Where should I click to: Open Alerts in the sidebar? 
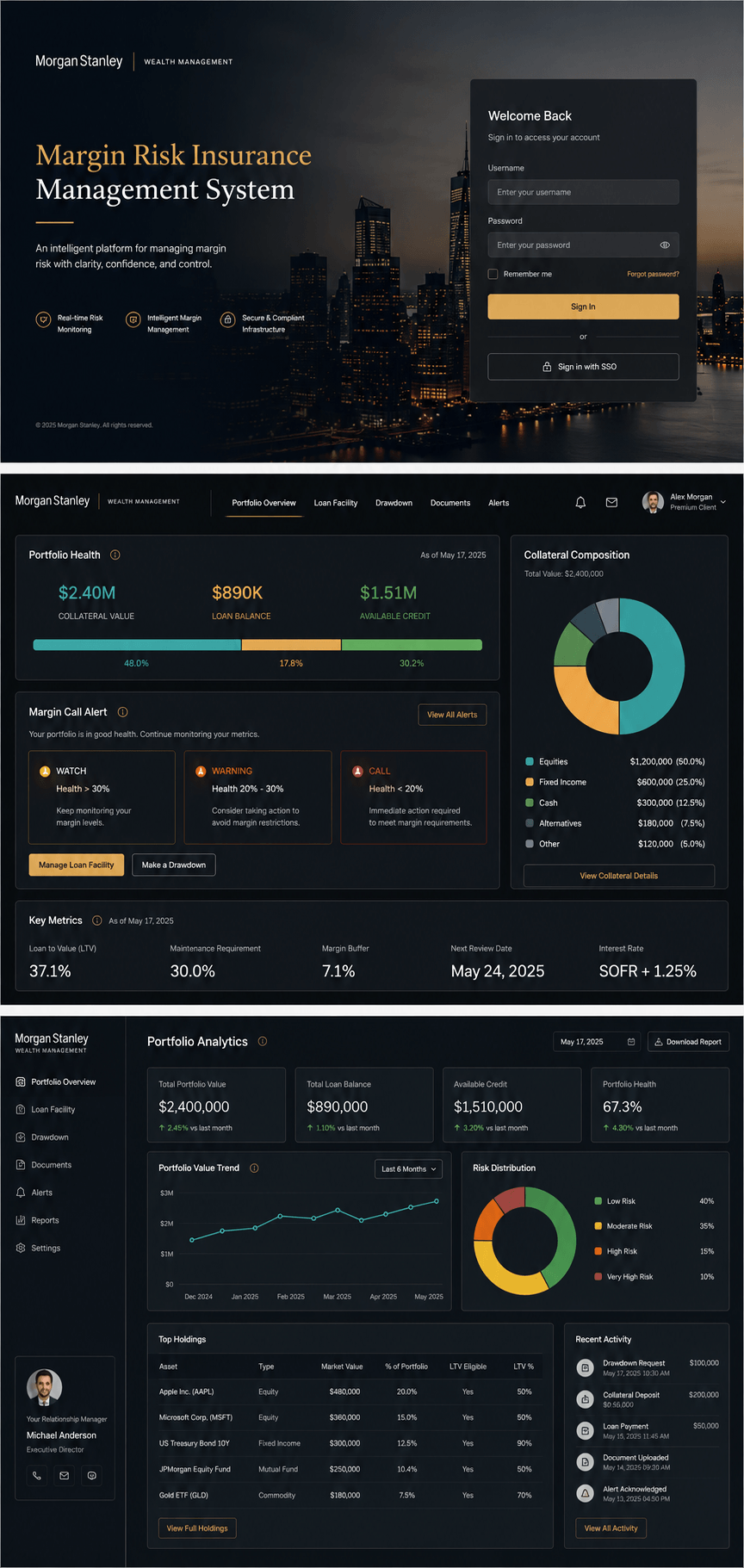point(35,1193)
